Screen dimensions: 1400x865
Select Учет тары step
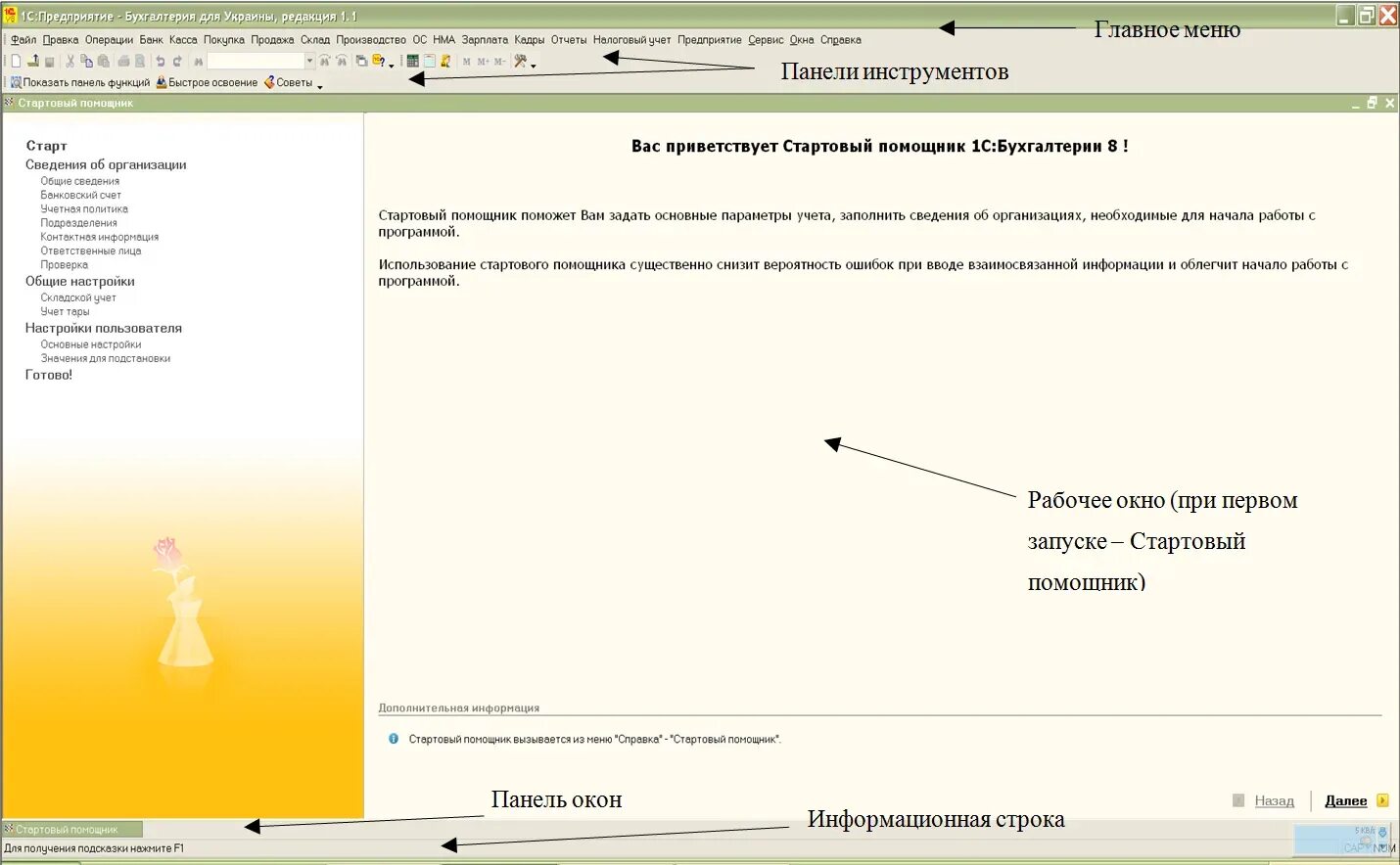click(x=65, y=311)
